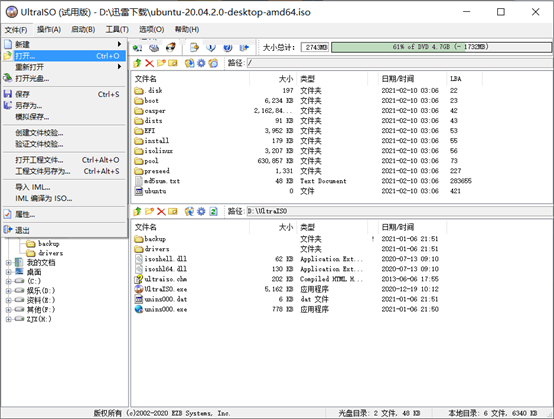Click the mount to virtual drive icon
Screen dimensions: 554x419
154,47
